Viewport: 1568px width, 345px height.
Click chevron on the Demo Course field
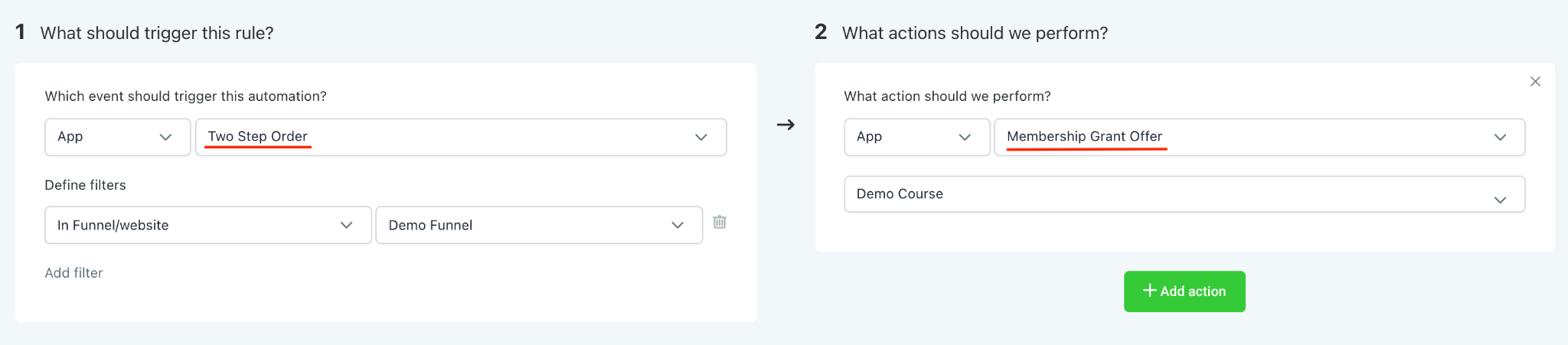(x=1501, y=200)
